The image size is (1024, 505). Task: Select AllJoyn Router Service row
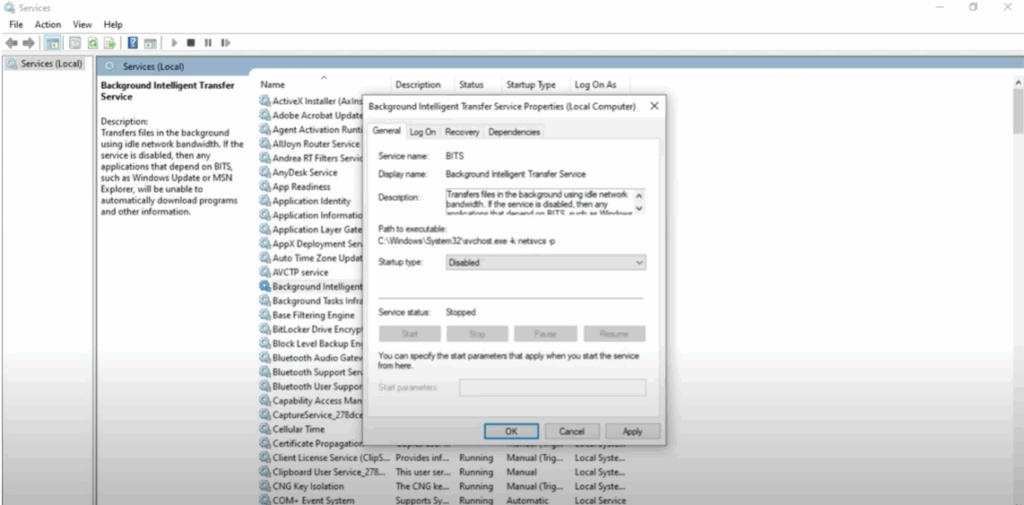[311, 144]
